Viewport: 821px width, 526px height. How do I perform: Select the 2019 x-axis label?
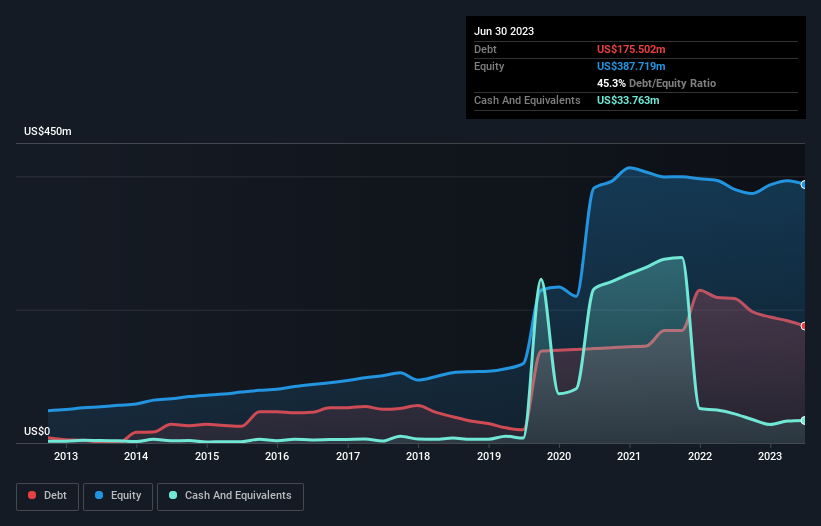point(489,456)
